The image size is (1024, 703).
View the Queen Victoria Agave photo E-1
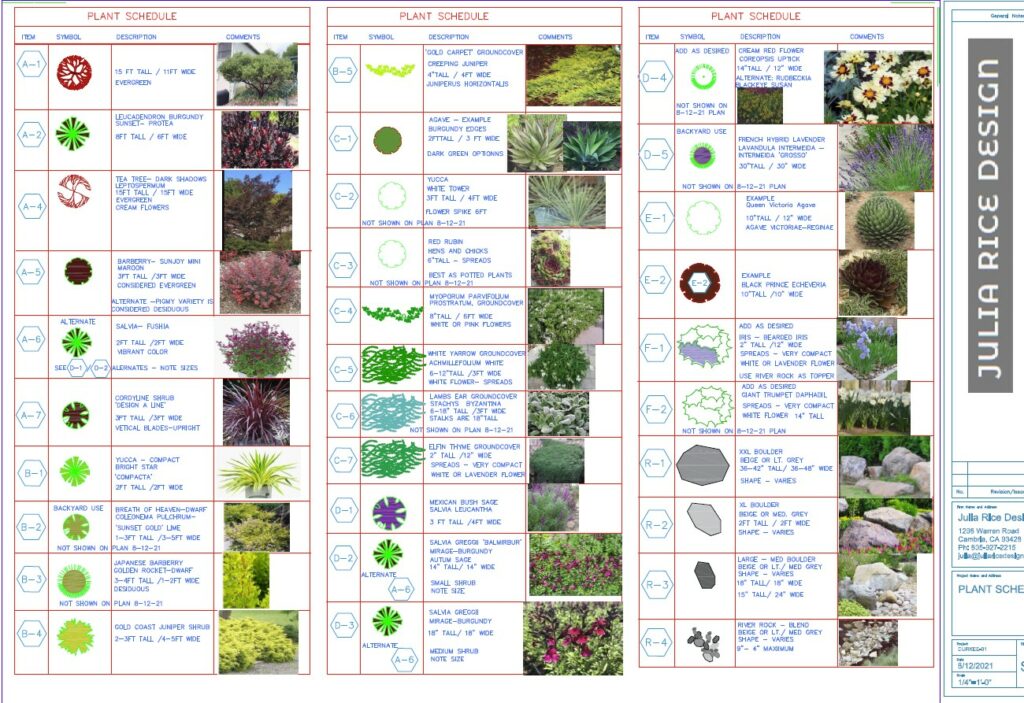pos(879,221)
